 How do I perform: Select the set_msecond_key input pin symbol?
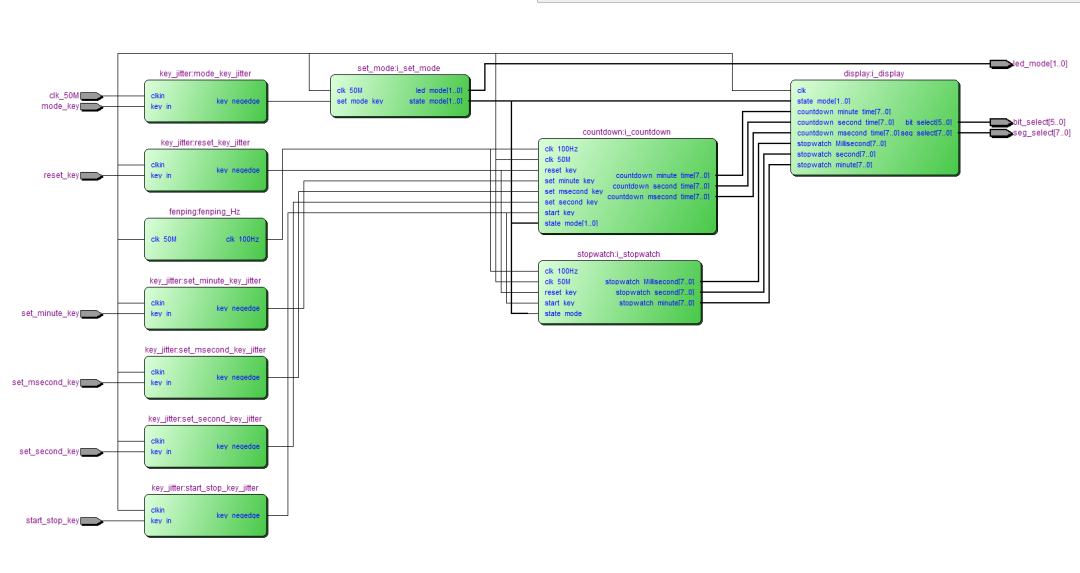point(91,383)
